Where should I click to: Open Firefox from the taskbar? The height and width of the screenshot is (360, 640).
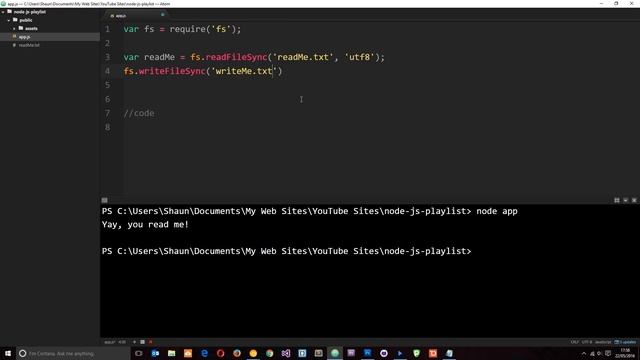tap(237, 353)
